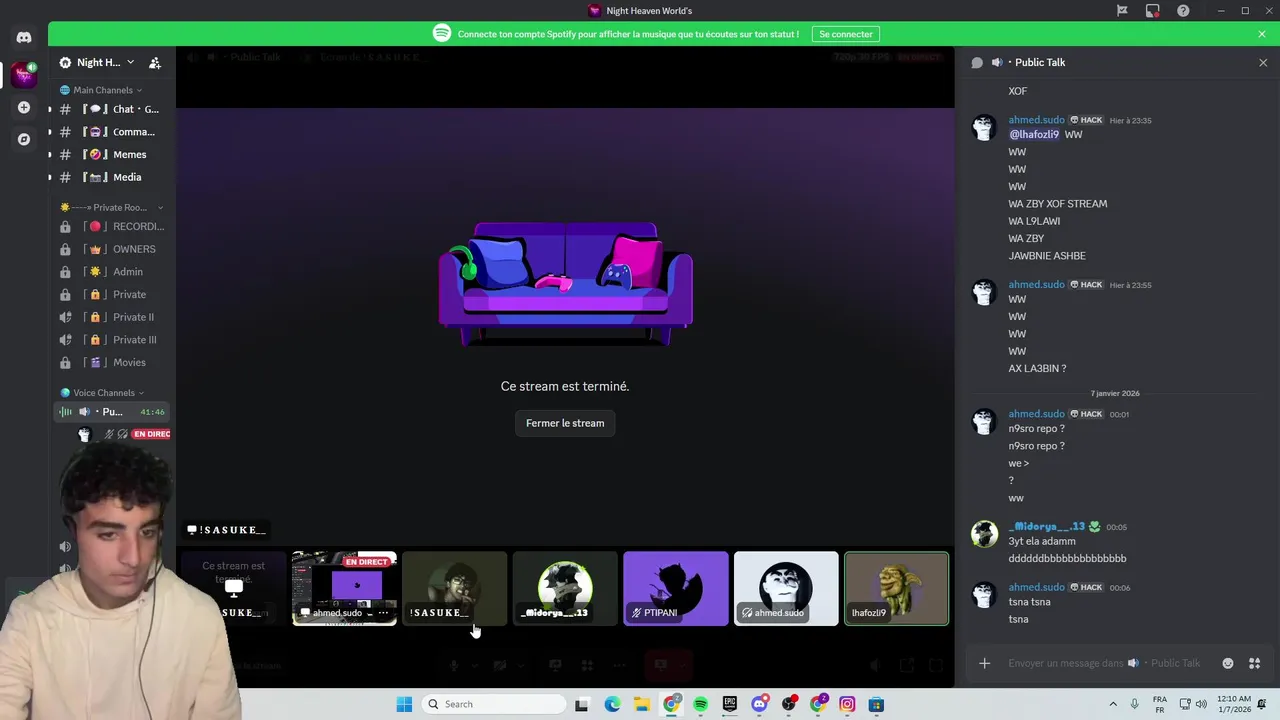Screen dimensions: 1280x720
Task: Toggle microphone mute in call controls
Action: pyautogui.click(x=453, y=665)
